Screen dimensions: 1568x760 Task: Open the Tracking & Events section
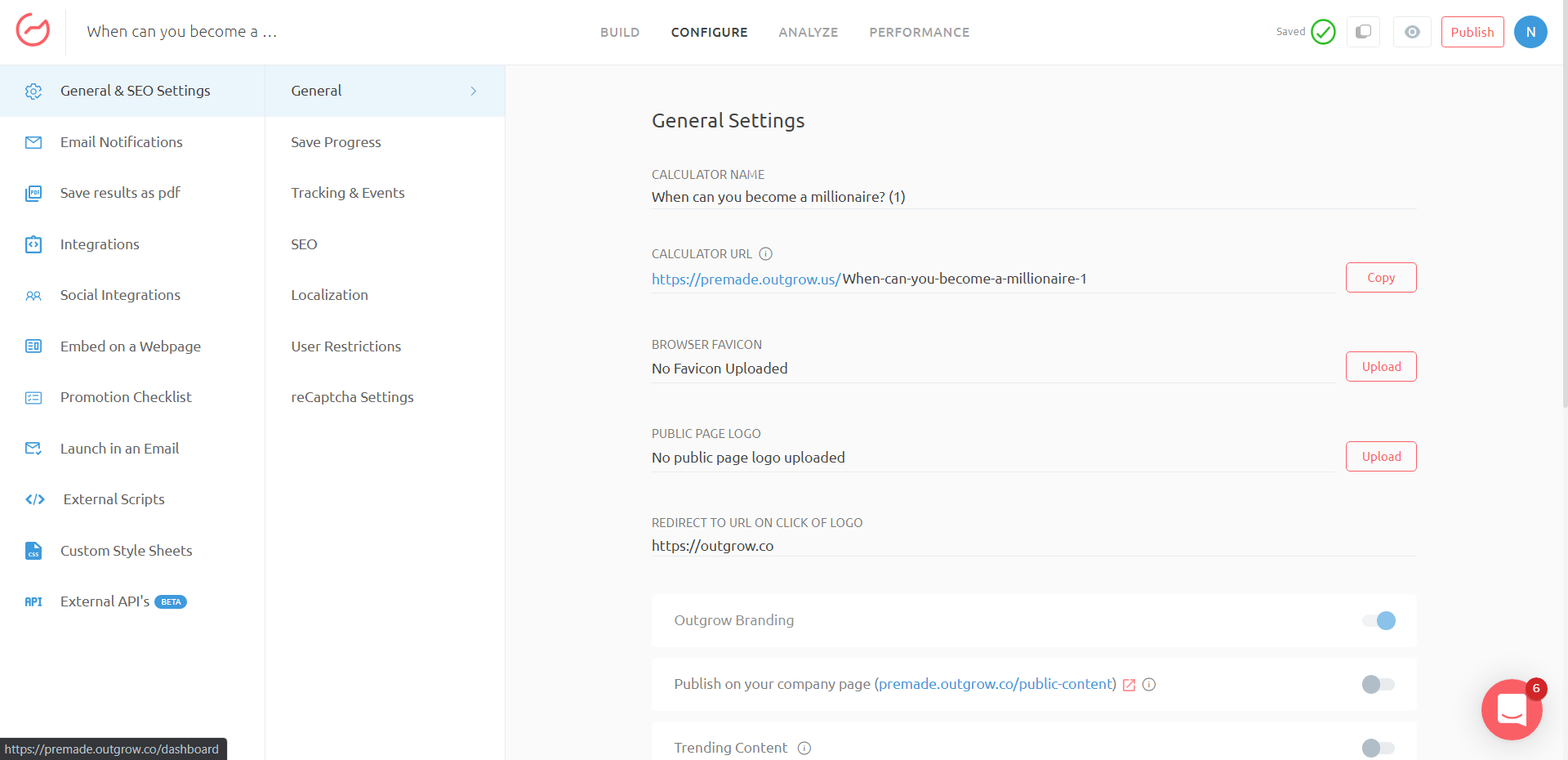tap(348, 193)
